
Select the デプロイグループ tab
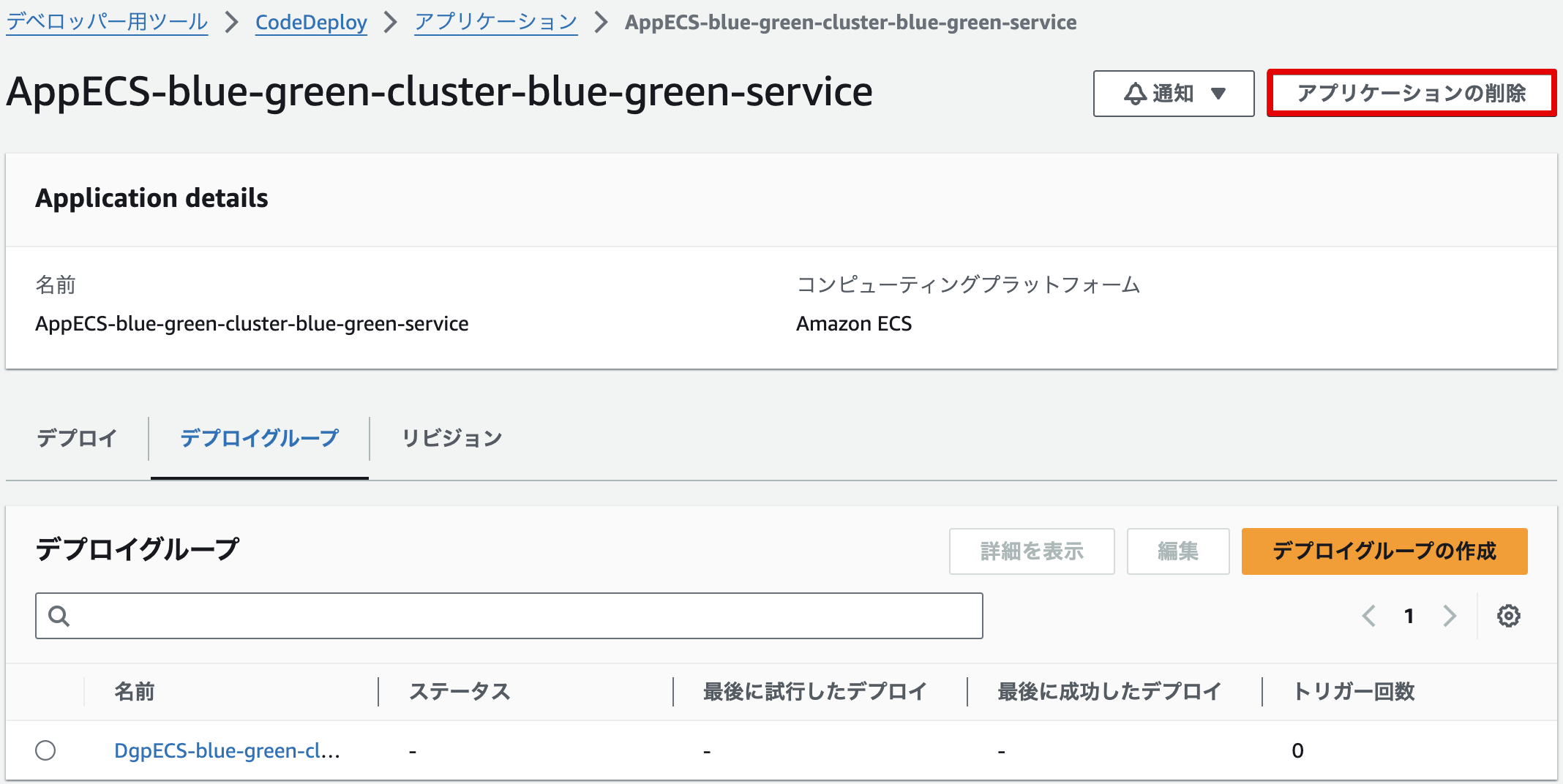pos(259,438)
